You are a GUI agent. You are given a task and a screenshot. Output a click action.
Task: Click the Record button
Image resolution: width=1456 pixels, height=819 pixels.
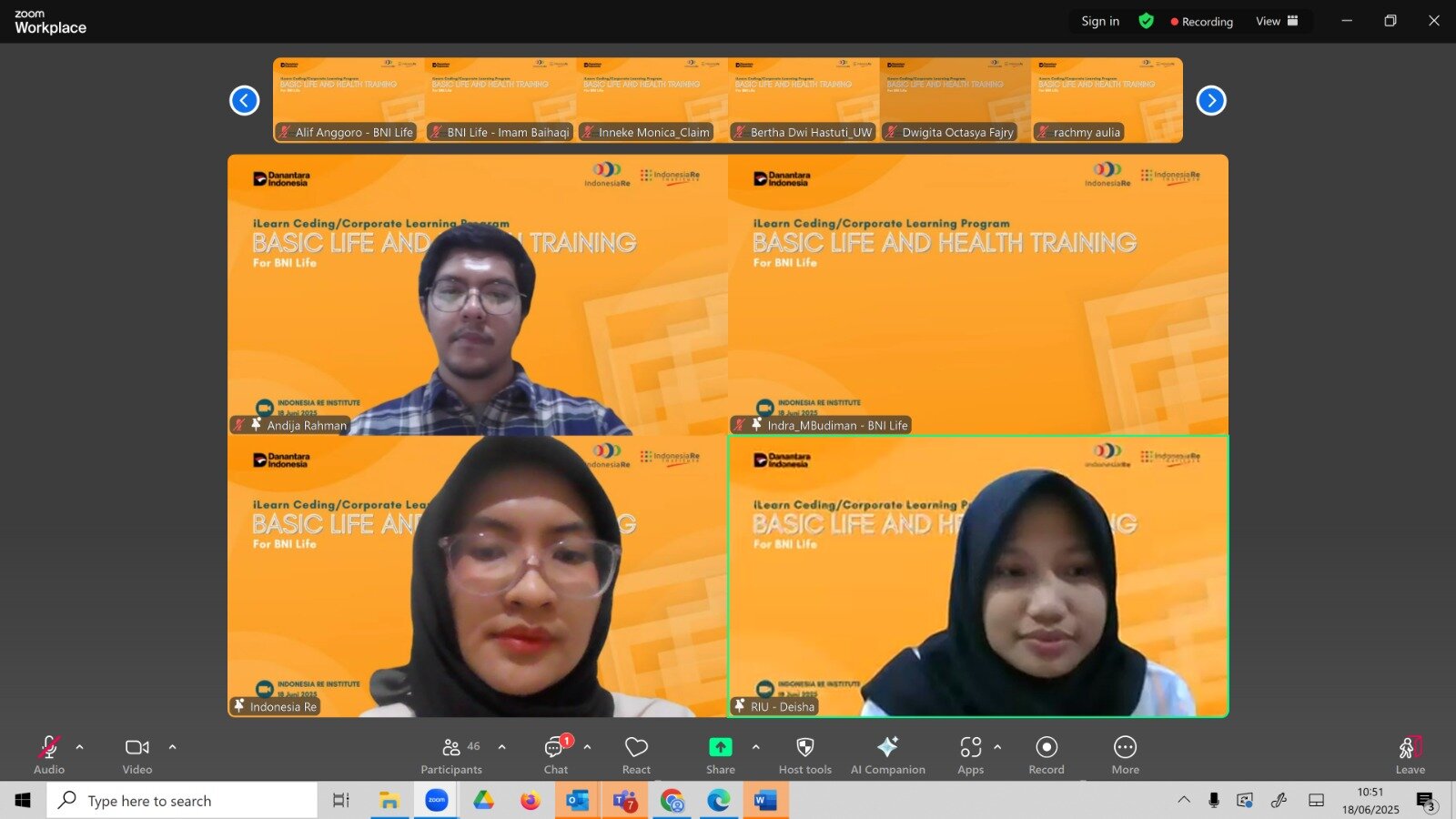(x=1046, y=755)
